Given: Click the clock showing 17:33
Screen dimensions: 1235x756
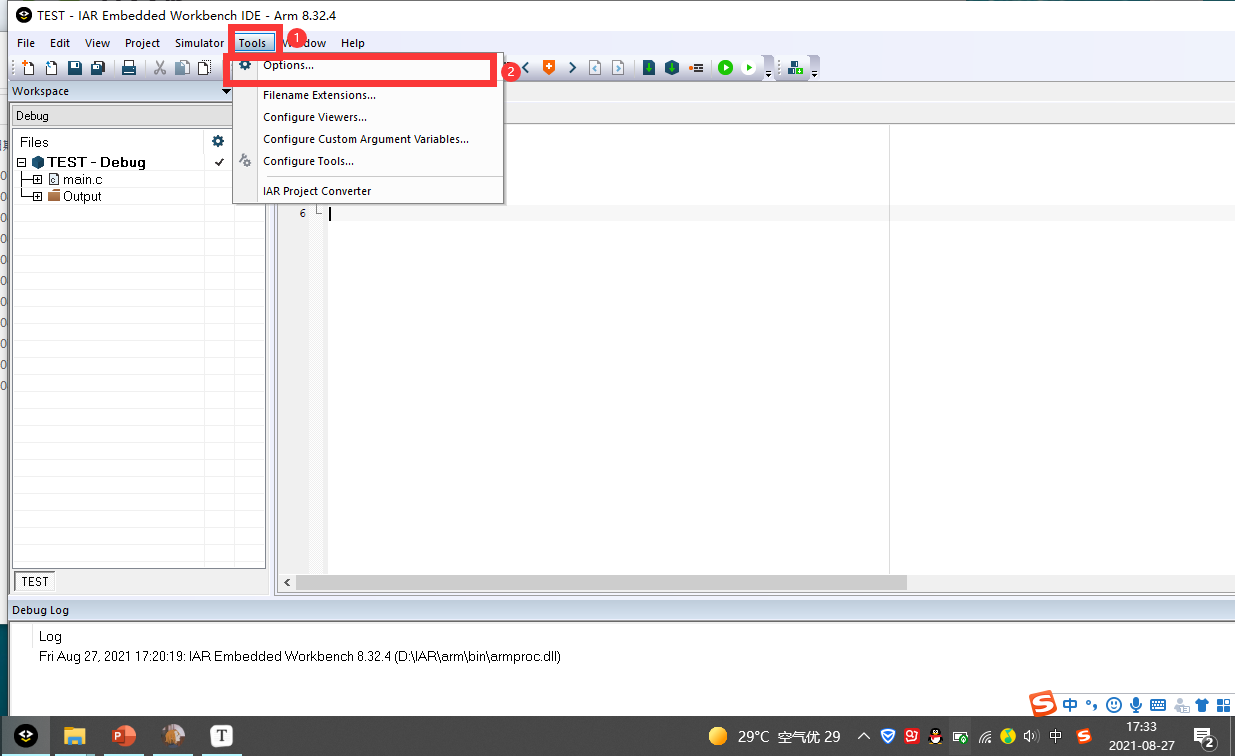Looking at the screenshot, I should pyautogui.click(x=1141, y=727).
